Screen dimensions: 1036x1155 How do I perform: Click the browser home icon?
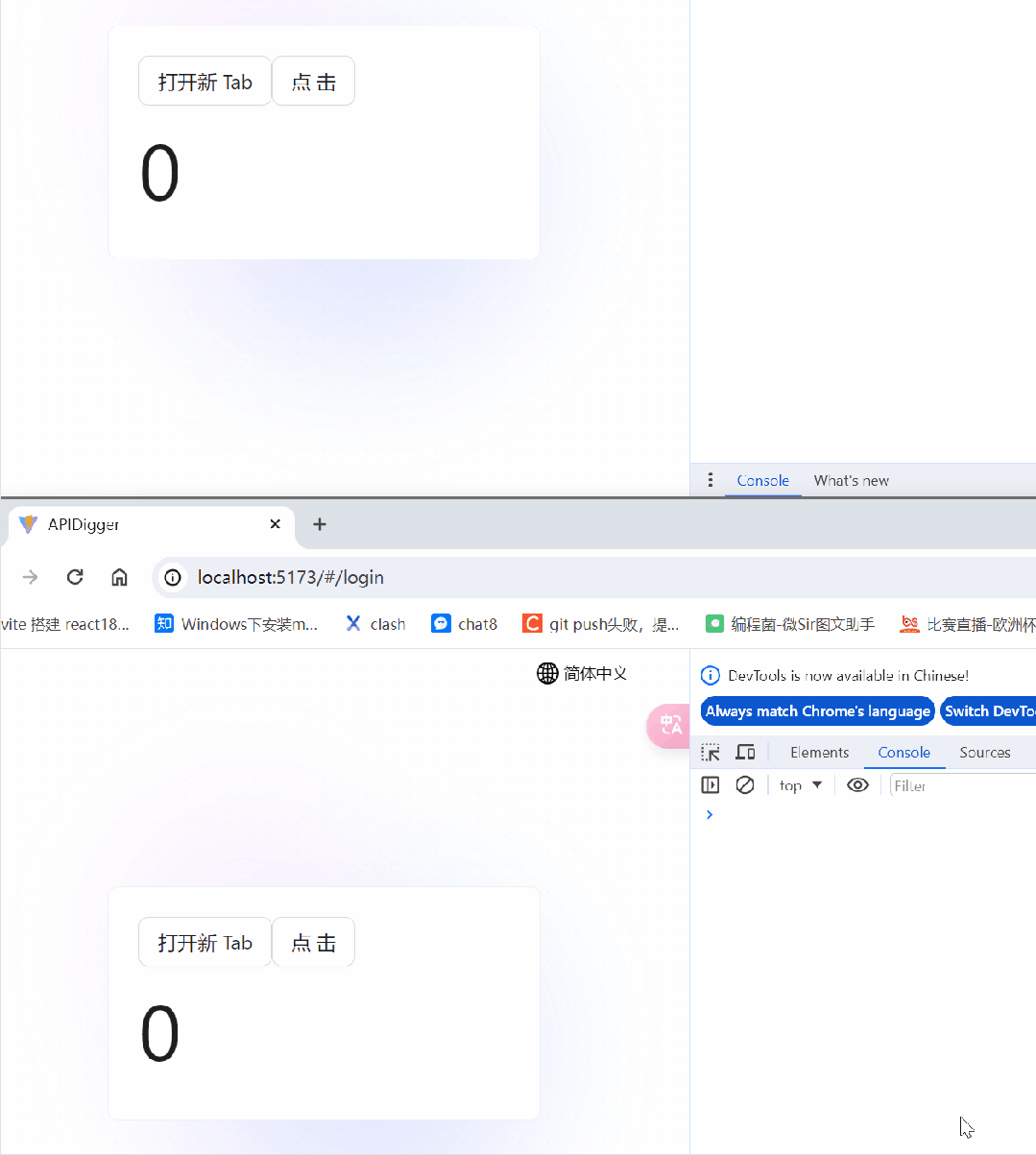[x=119, y=577]
